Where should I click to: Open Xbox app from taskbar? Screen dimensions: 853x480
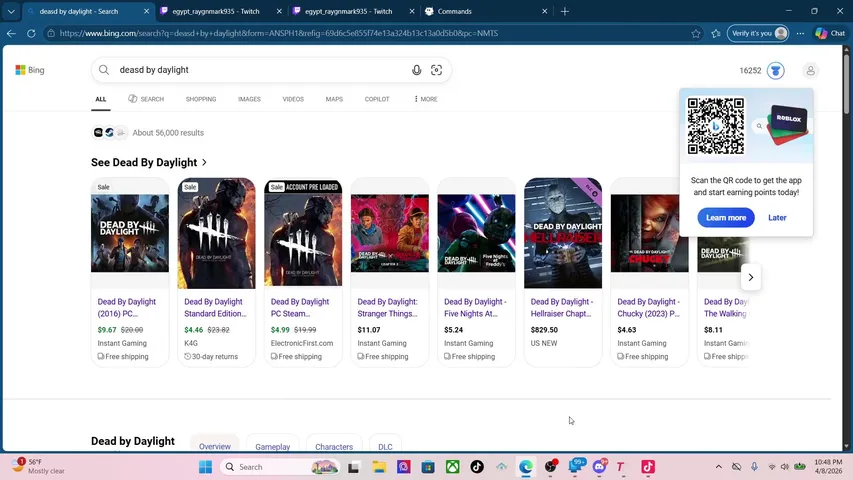453,467
